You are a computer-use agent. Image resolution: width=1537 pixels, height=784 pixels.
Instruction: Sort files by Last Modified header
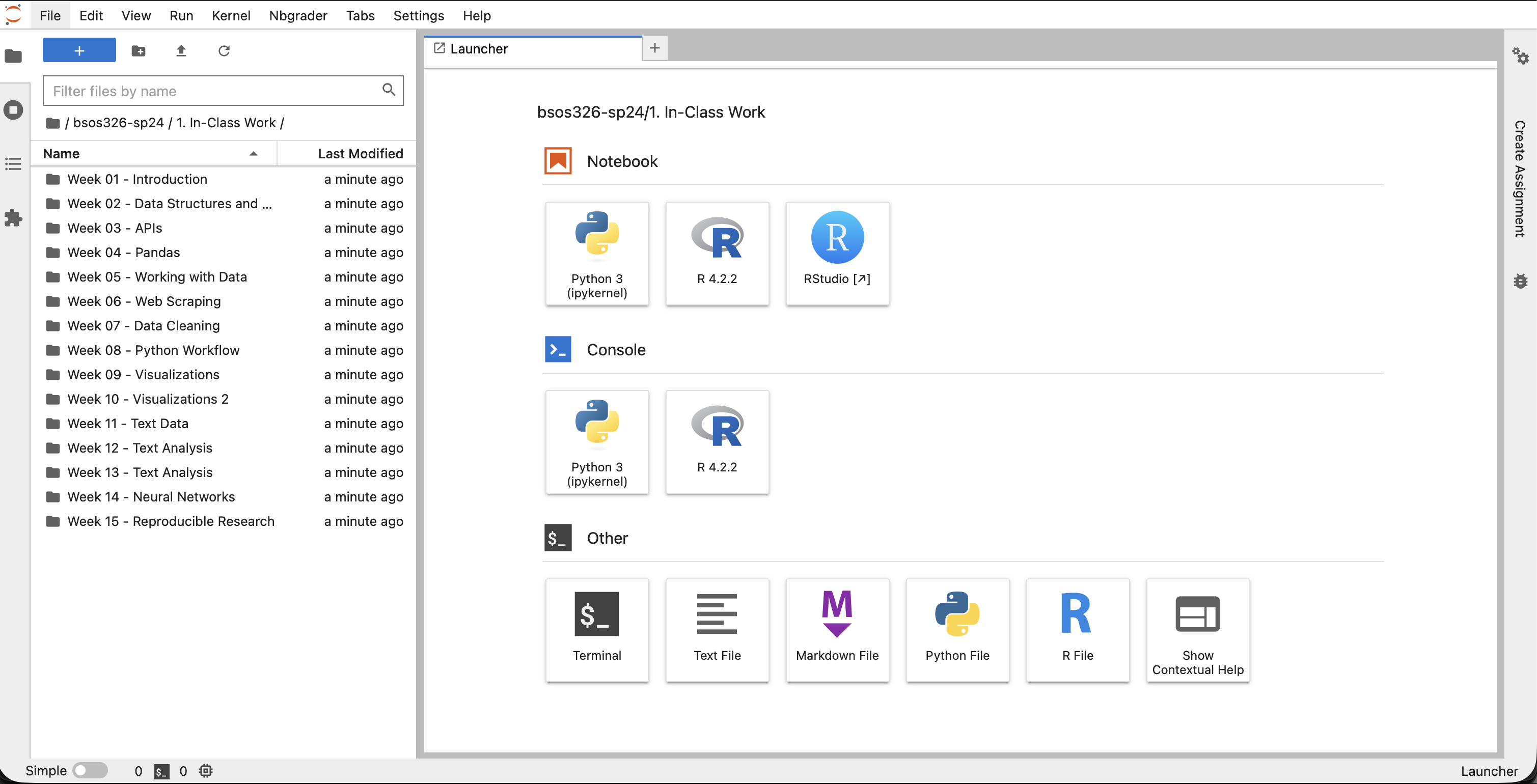click(360, 154)
